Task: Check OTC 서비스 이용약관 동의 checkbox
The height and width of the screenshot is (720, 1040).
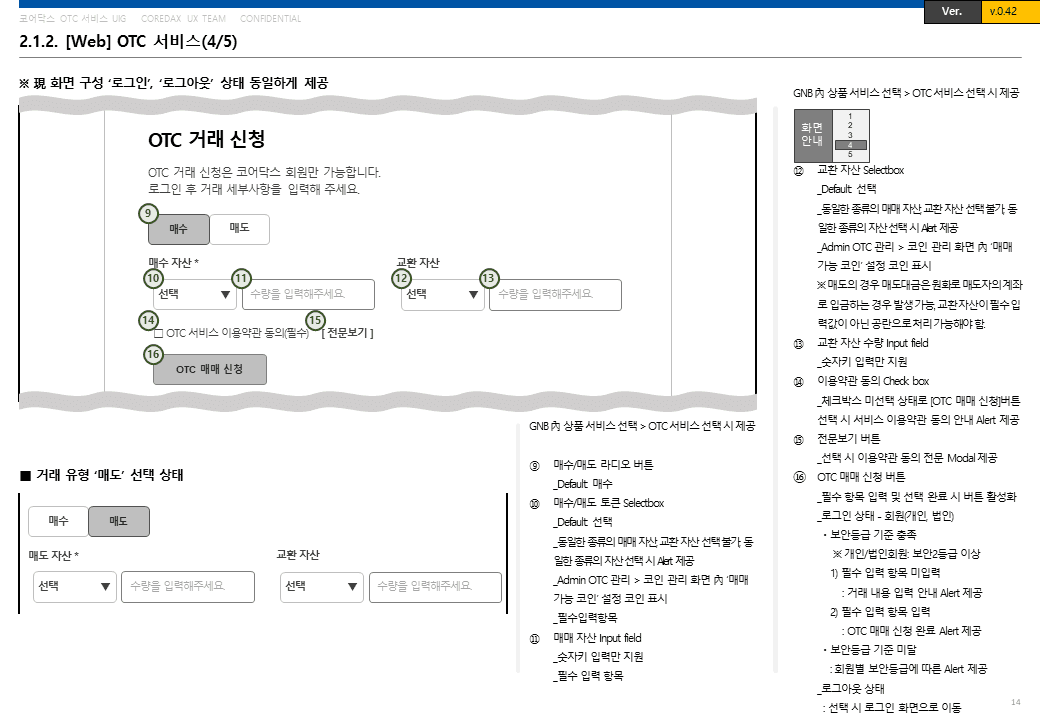Action: pyautogui.click(x=159, y=333)
